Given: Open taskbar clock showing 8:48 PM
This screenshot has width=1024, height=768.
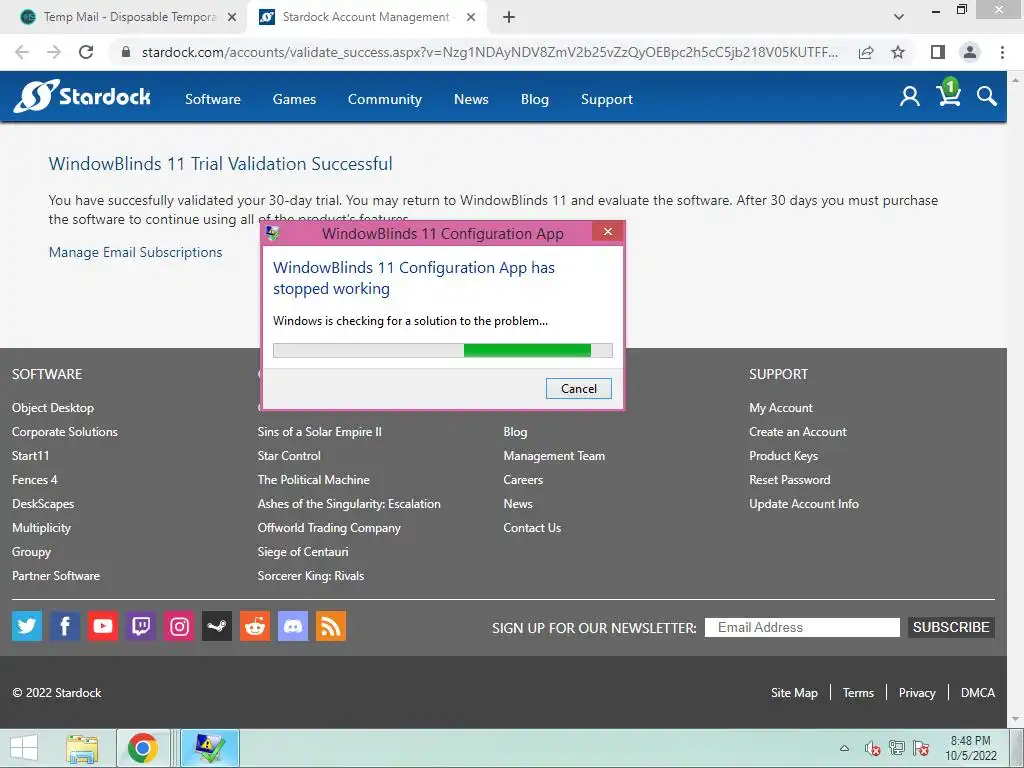Looking at the screenshot, I should (970, 748).
